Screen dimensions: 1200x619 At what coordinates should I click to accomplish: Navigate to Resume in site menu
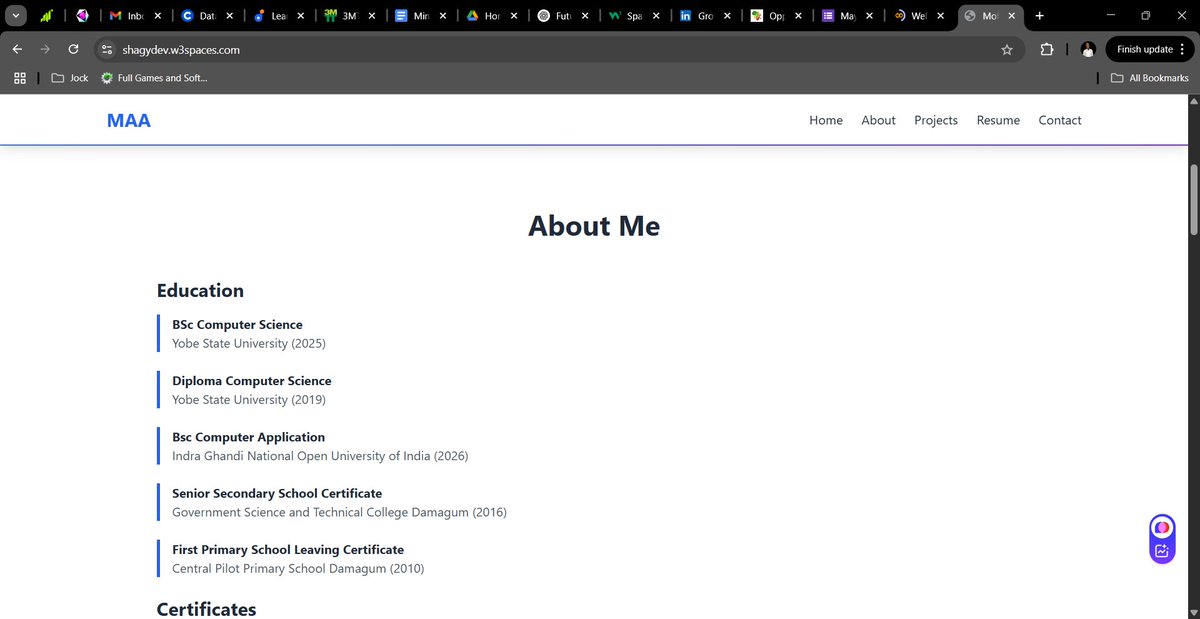(x=998, y=120)
